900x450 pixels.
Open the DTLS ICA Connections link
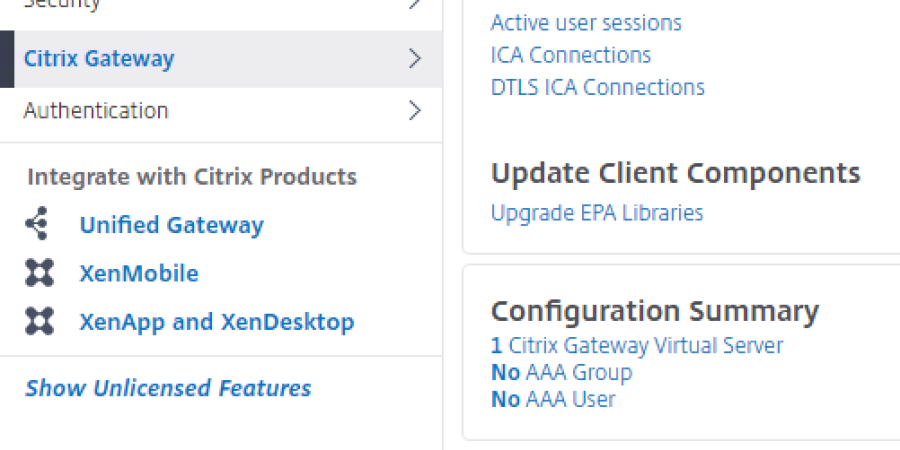tap(598, 87)
